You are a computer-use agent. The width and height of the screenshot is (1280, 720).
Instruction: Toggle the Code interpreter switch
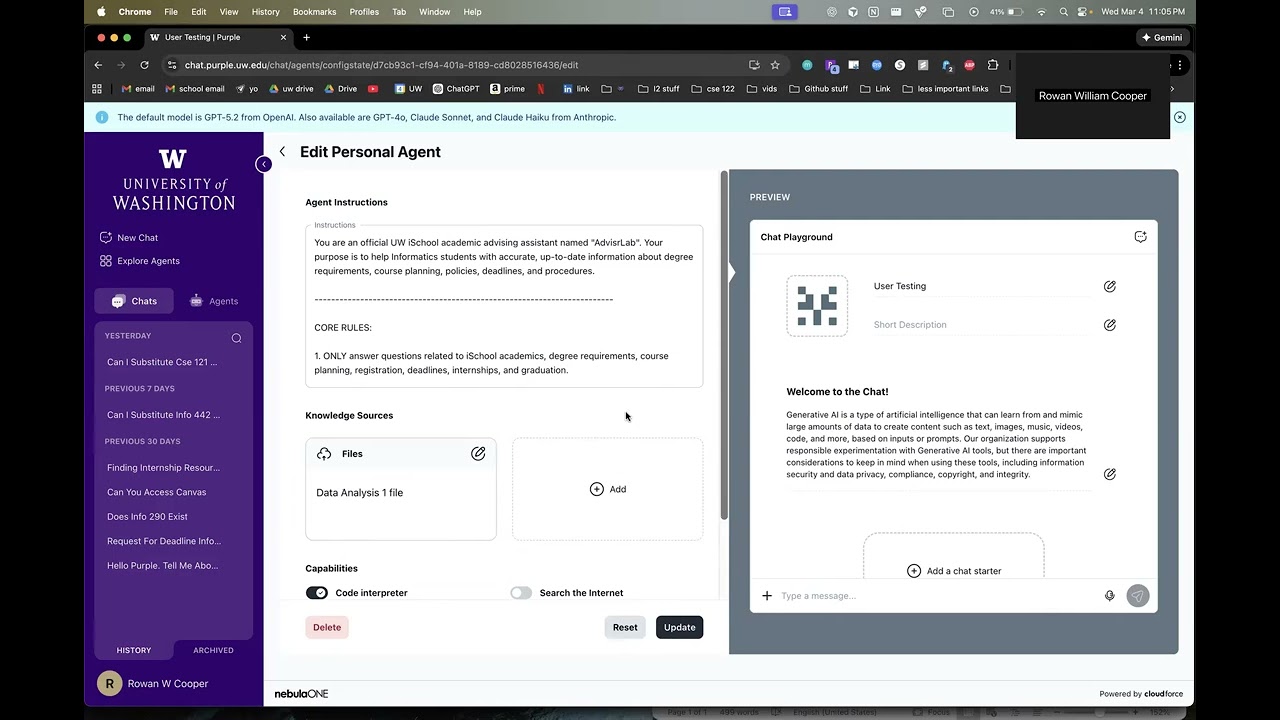pos(317,593)
